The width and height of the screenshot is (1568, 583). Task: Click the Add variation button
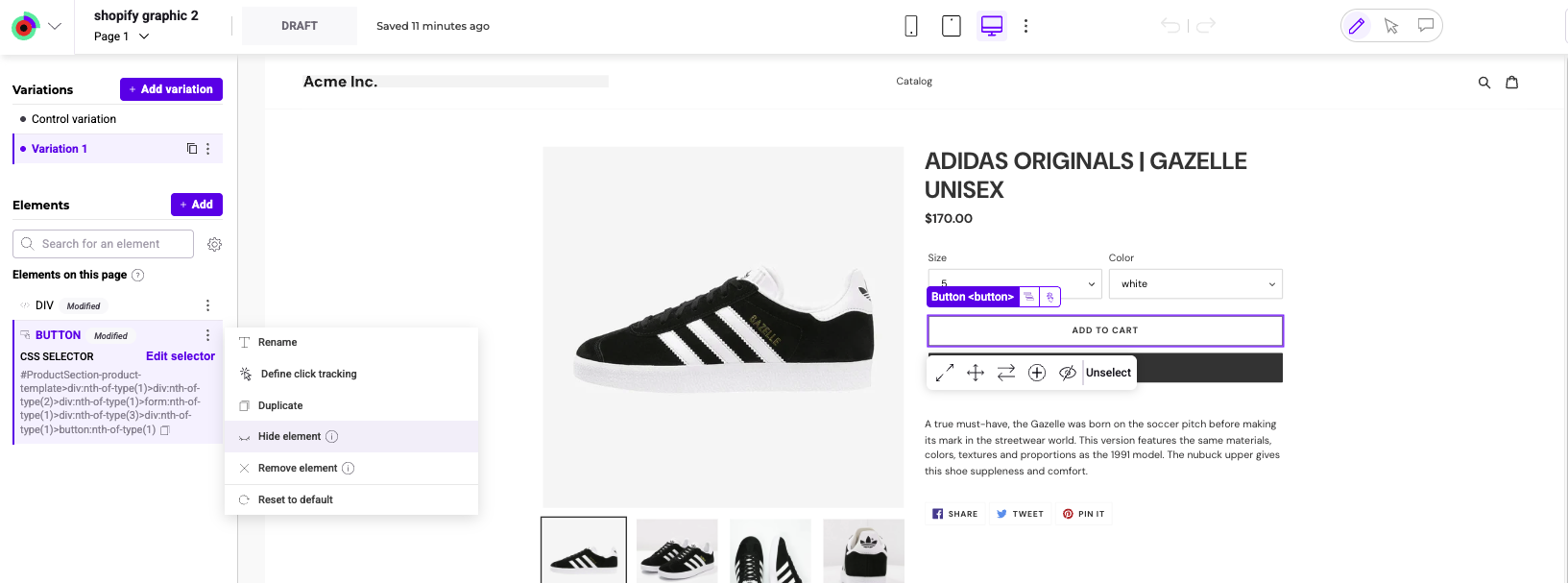point(171,89)
